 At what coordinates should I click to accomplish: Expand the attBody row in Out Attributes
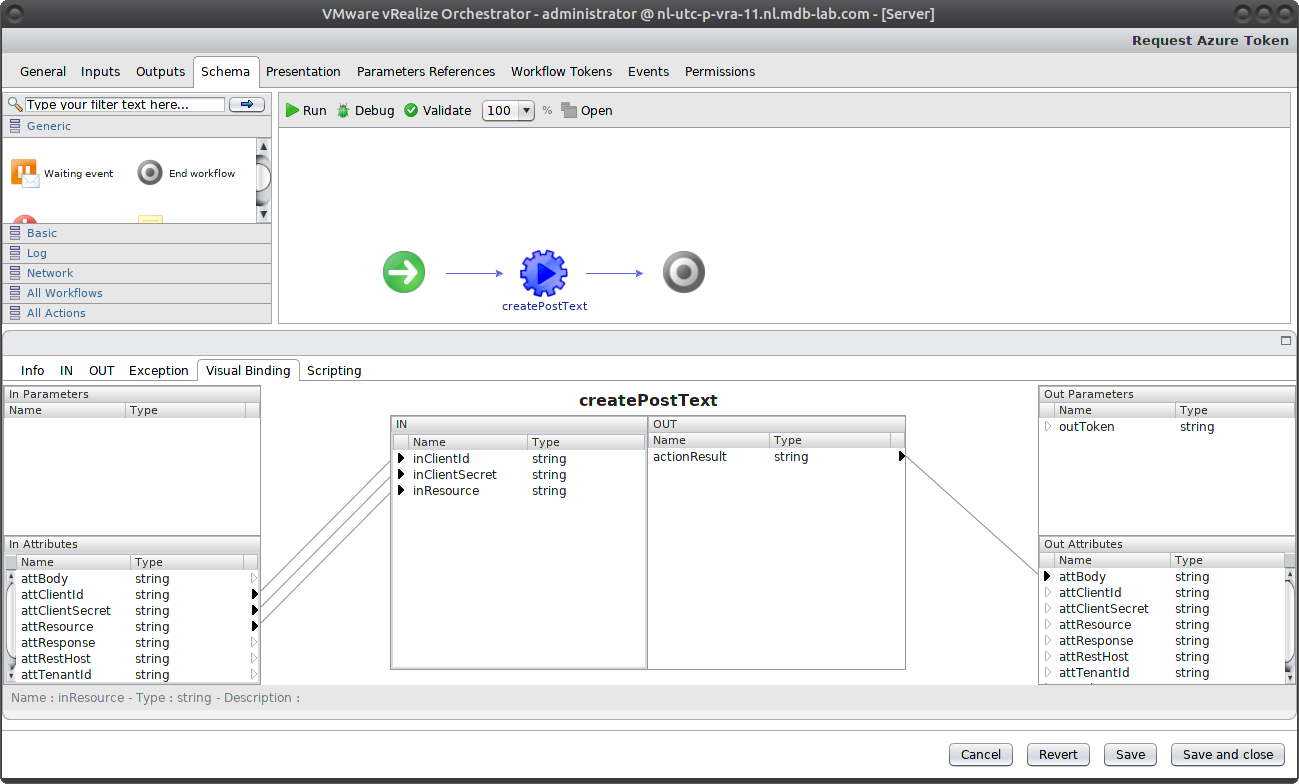tap(1047, 576)
